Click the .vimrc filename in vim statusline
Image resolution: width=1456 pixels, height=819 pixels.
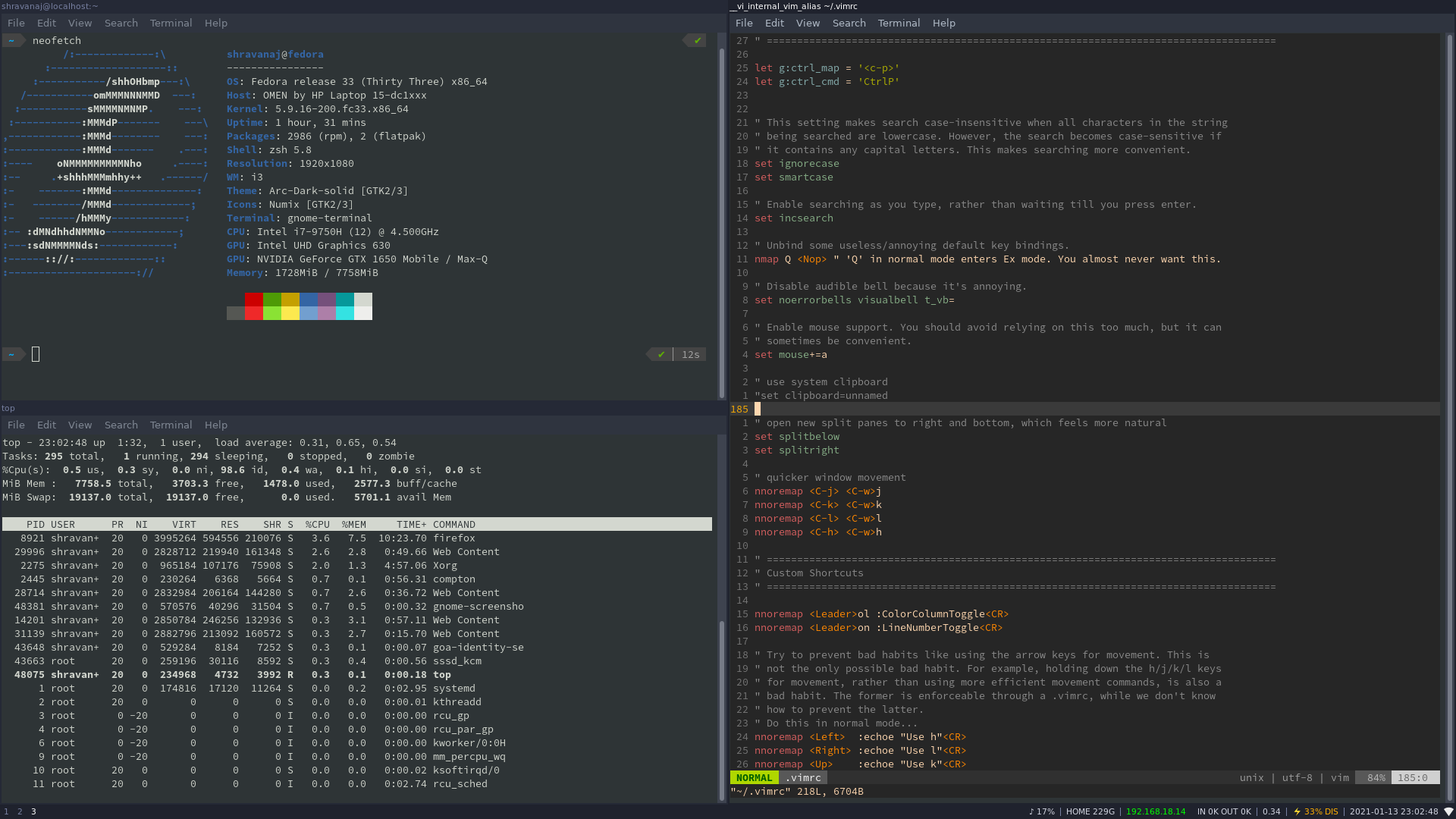pyautogui.click(x=803, y=778)
